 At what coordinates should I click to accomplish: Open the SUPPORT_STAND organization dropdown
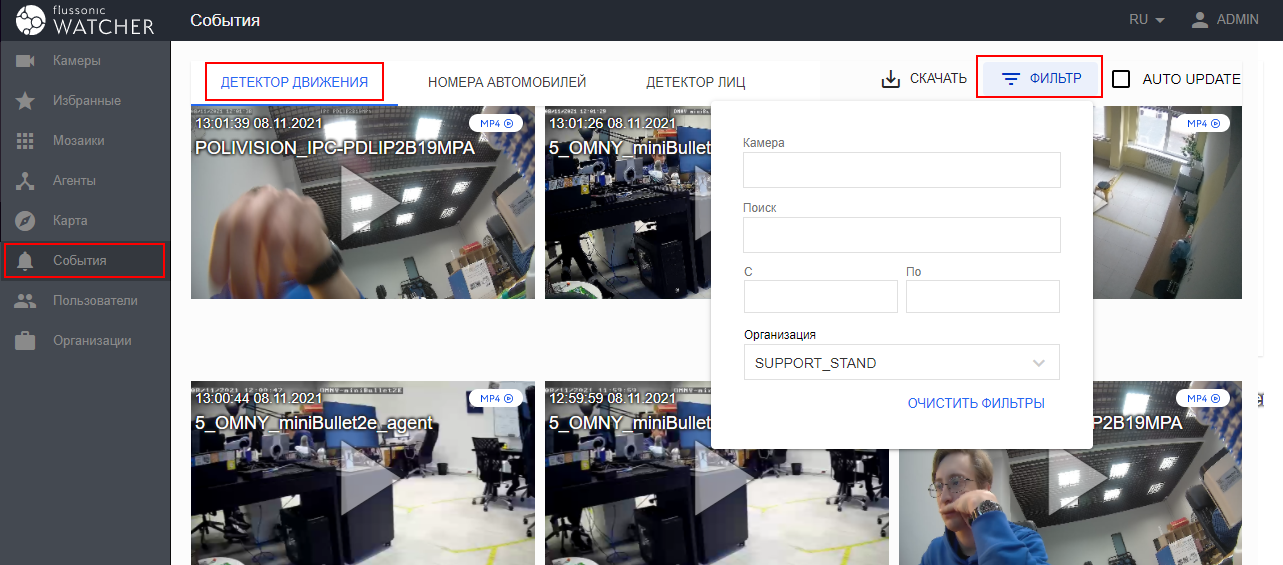pos(901,363)
